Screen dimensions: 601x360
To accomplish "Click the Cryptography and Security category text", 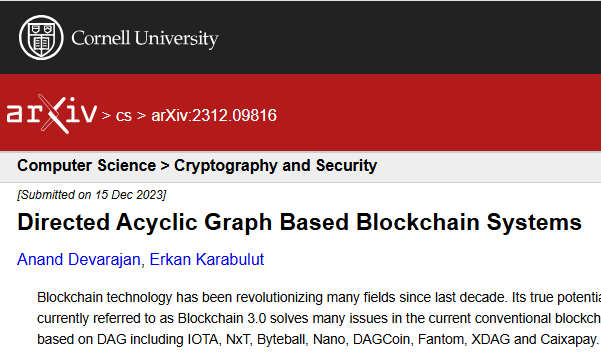I will (276, 166).
